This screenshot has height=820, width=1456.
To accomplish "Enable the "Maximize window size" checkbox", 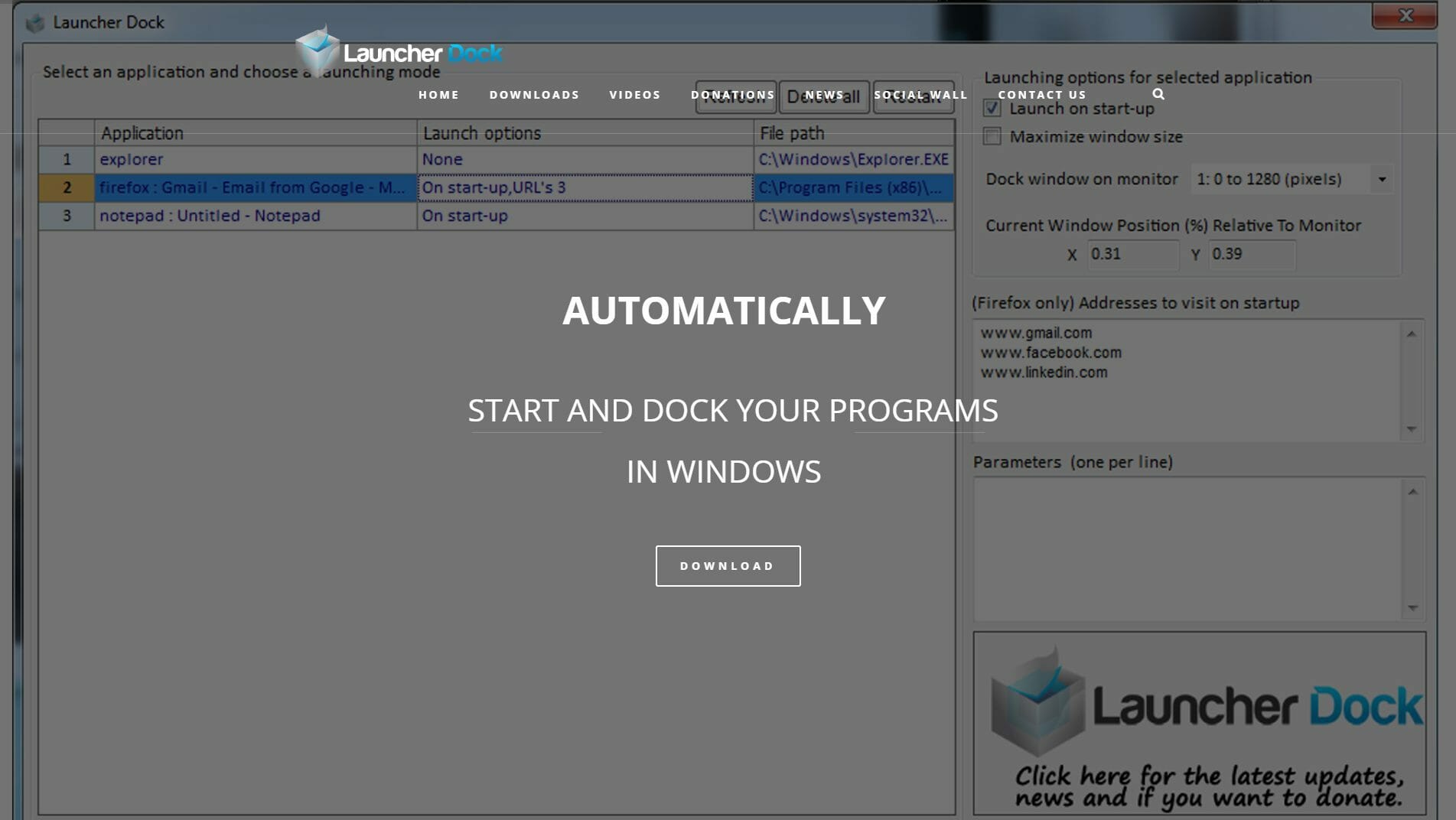I will pos(992,136).
